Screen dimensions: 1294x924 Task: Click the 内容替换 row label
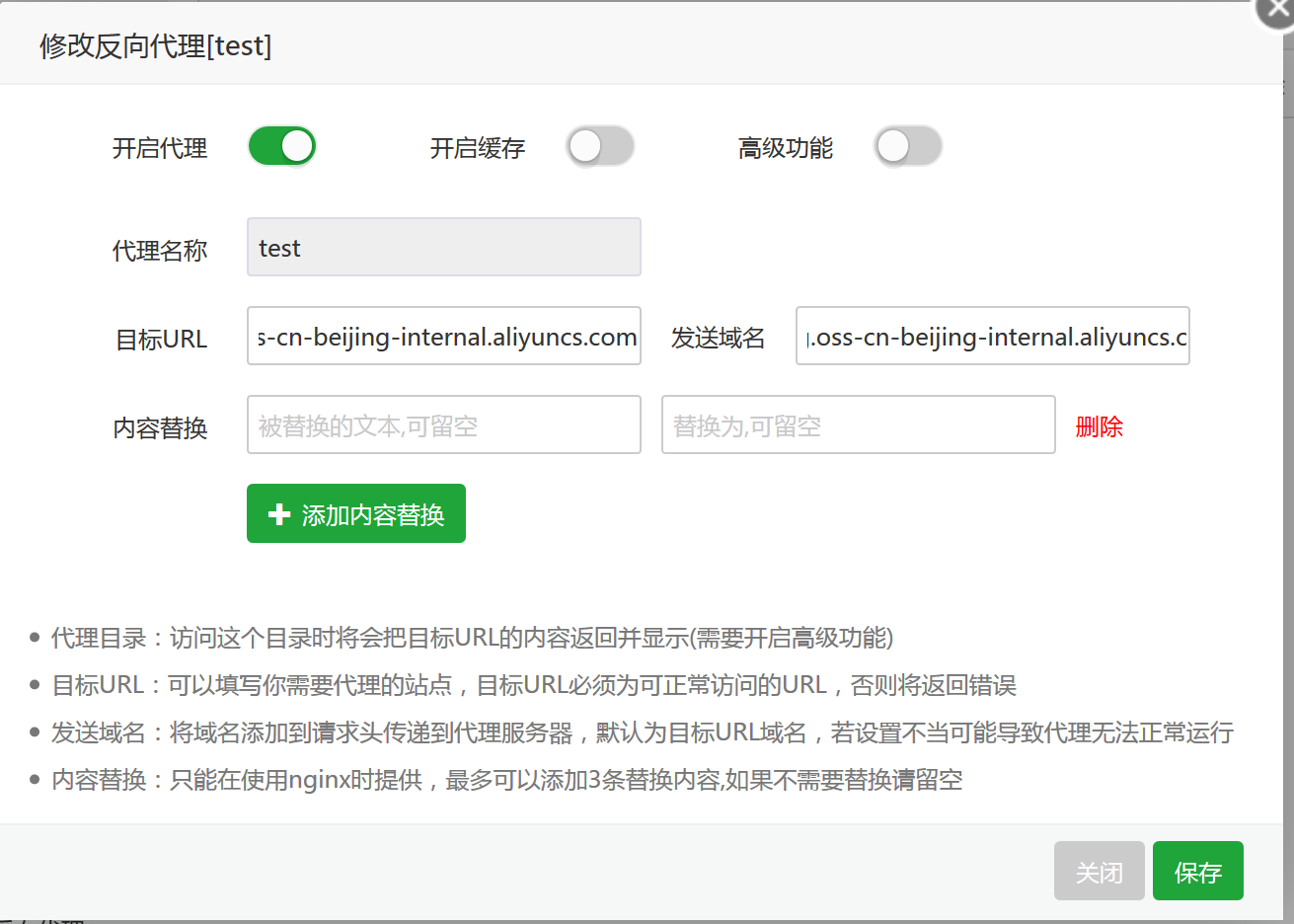160,428
